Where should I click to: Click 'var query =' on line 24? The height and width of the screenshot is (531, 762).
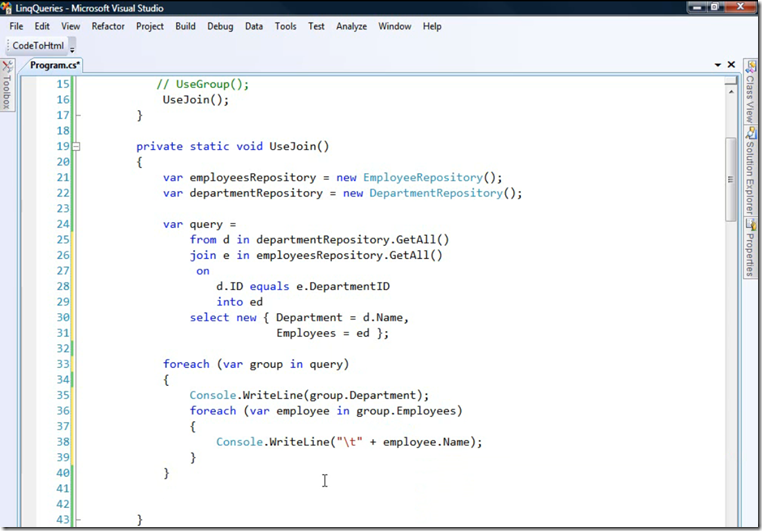199,224
